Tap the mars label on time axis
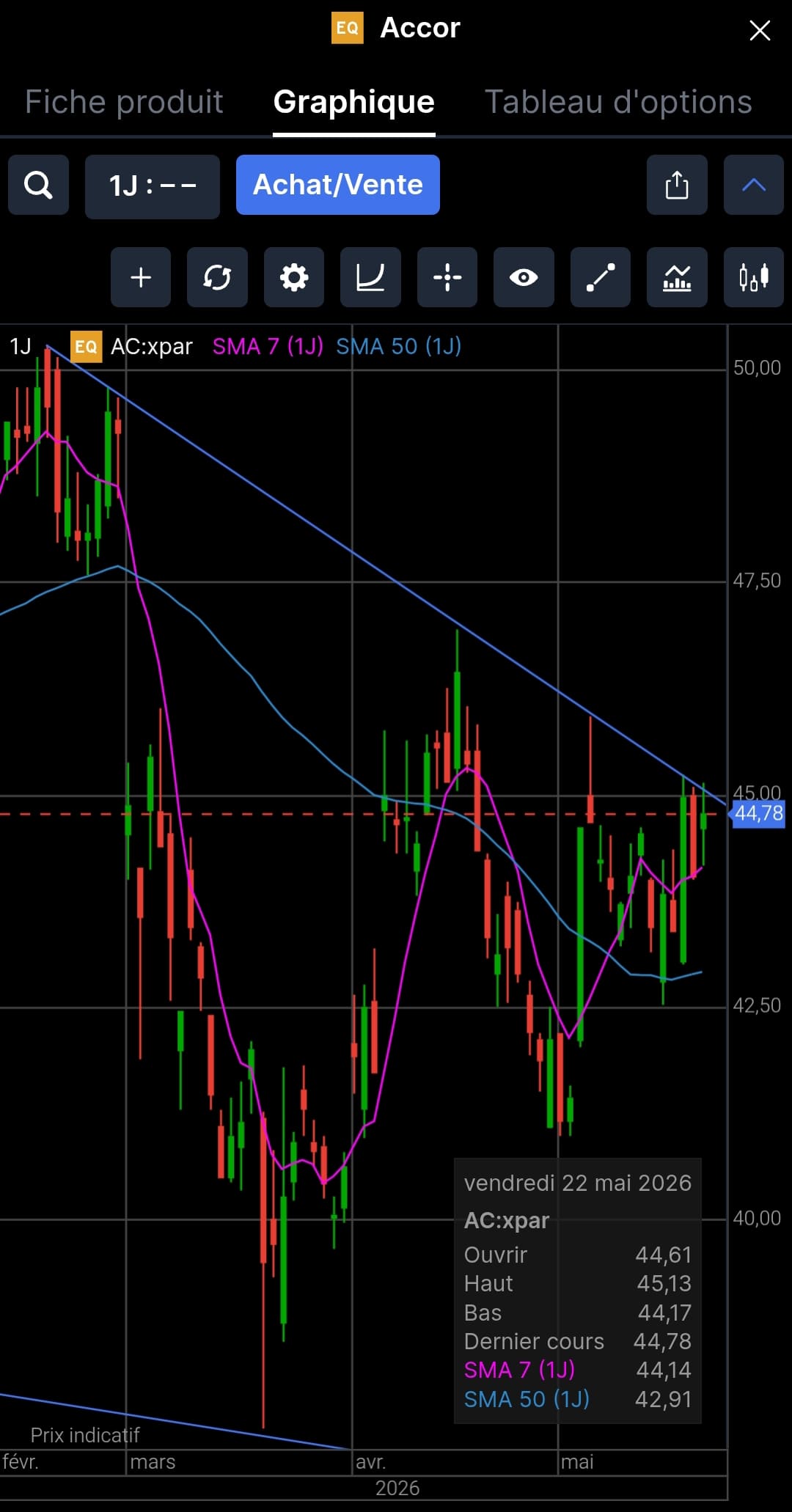 153,1462
